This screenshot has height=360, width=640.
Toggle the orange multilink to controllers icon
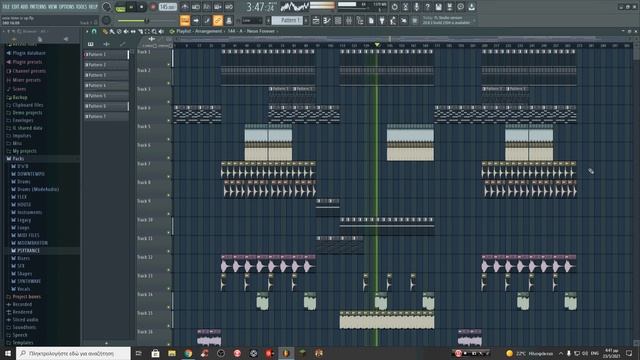pos(218,20)
